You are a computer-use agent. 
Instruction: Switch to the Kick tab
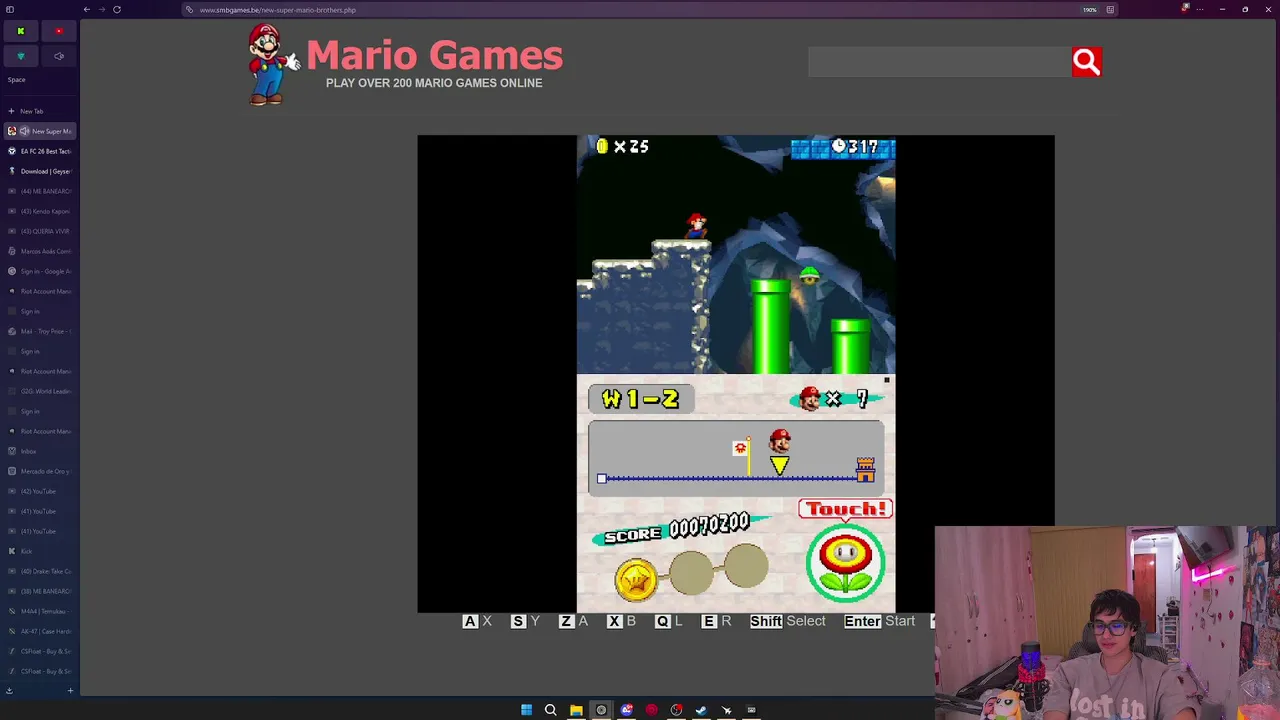click(x=38, y=551)
